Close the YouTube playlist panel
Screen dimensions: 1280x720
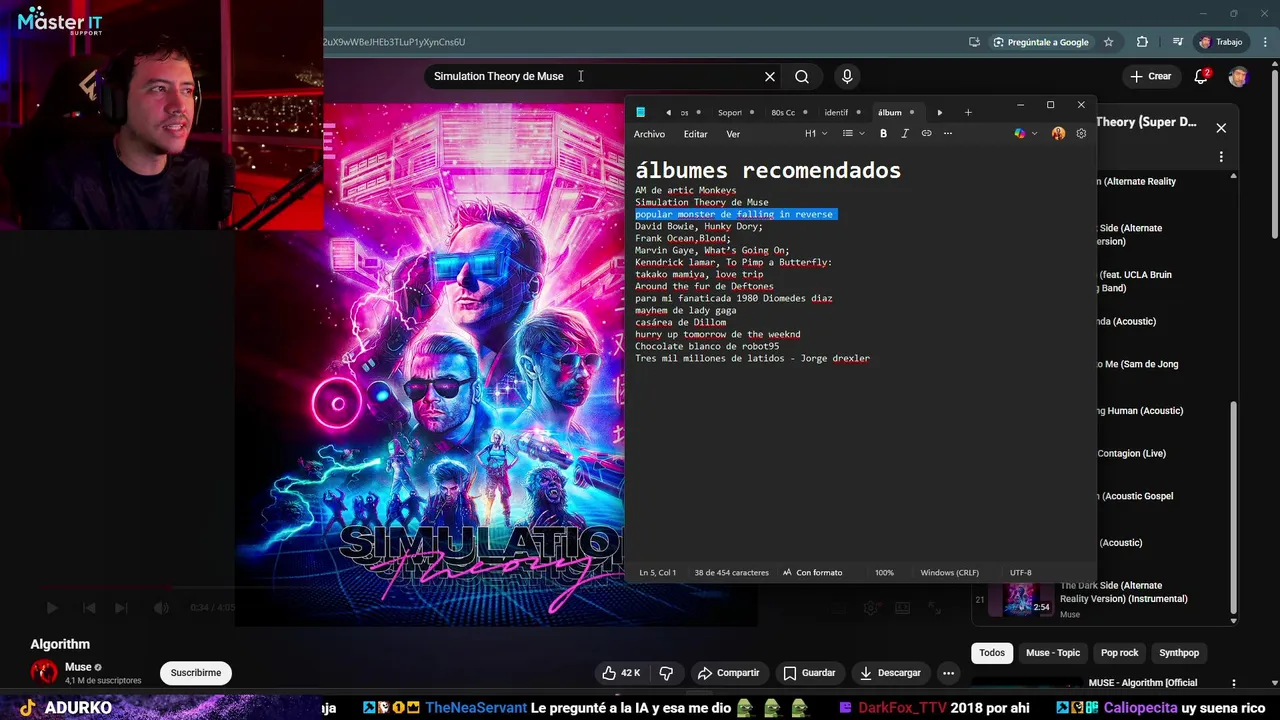pos(1221,128)
